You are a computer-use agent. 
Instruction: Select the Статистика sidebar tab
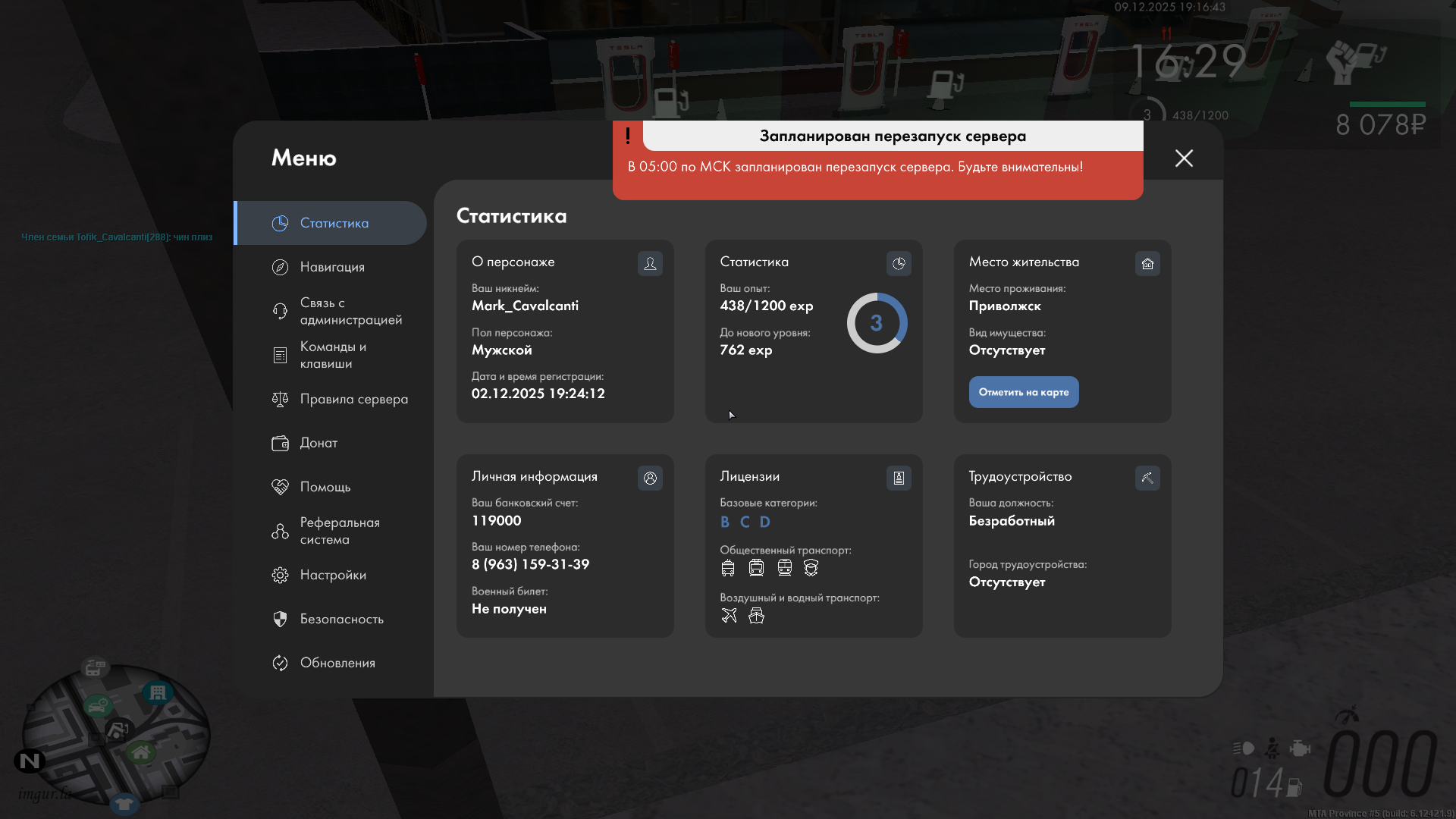(x=332, y=223)
